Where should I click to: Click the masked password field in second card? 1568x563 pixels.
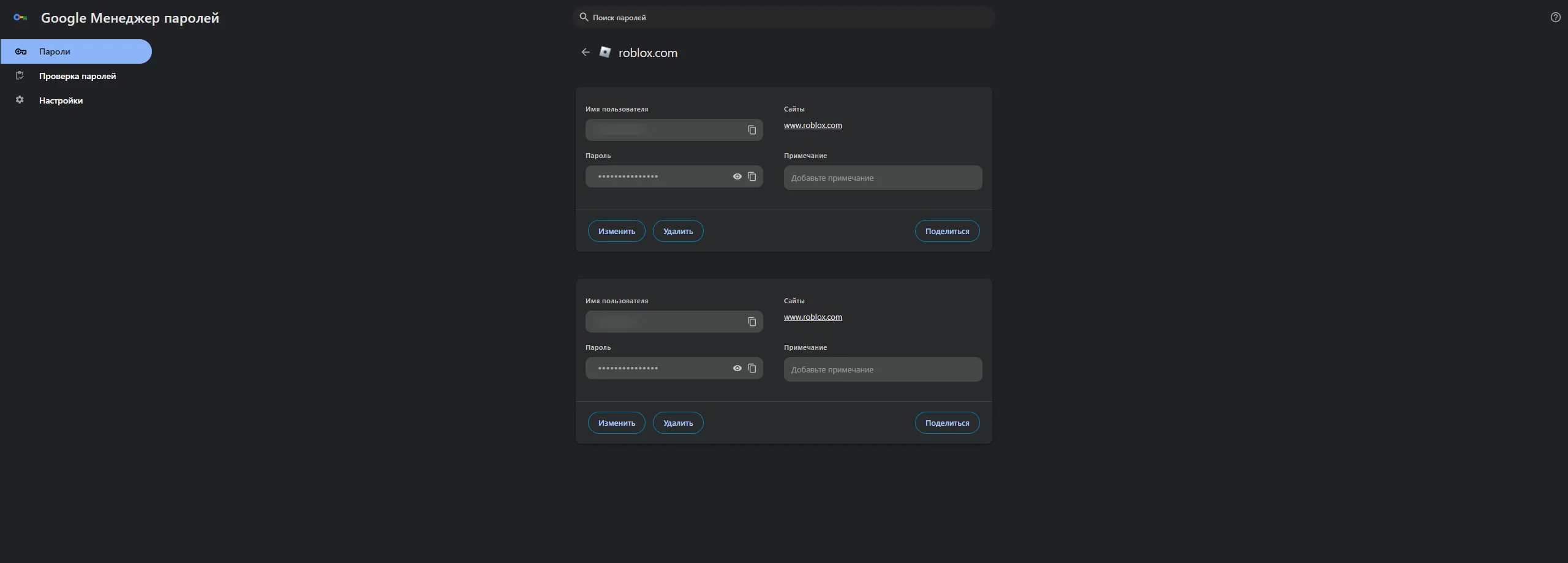pyautogui.click(x=674, y=368)
